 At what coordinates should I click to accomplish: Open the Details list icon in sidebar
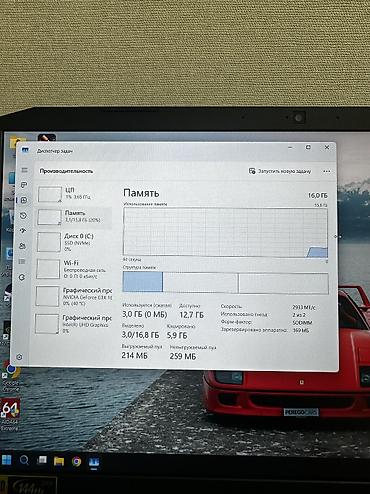(22, 261)
